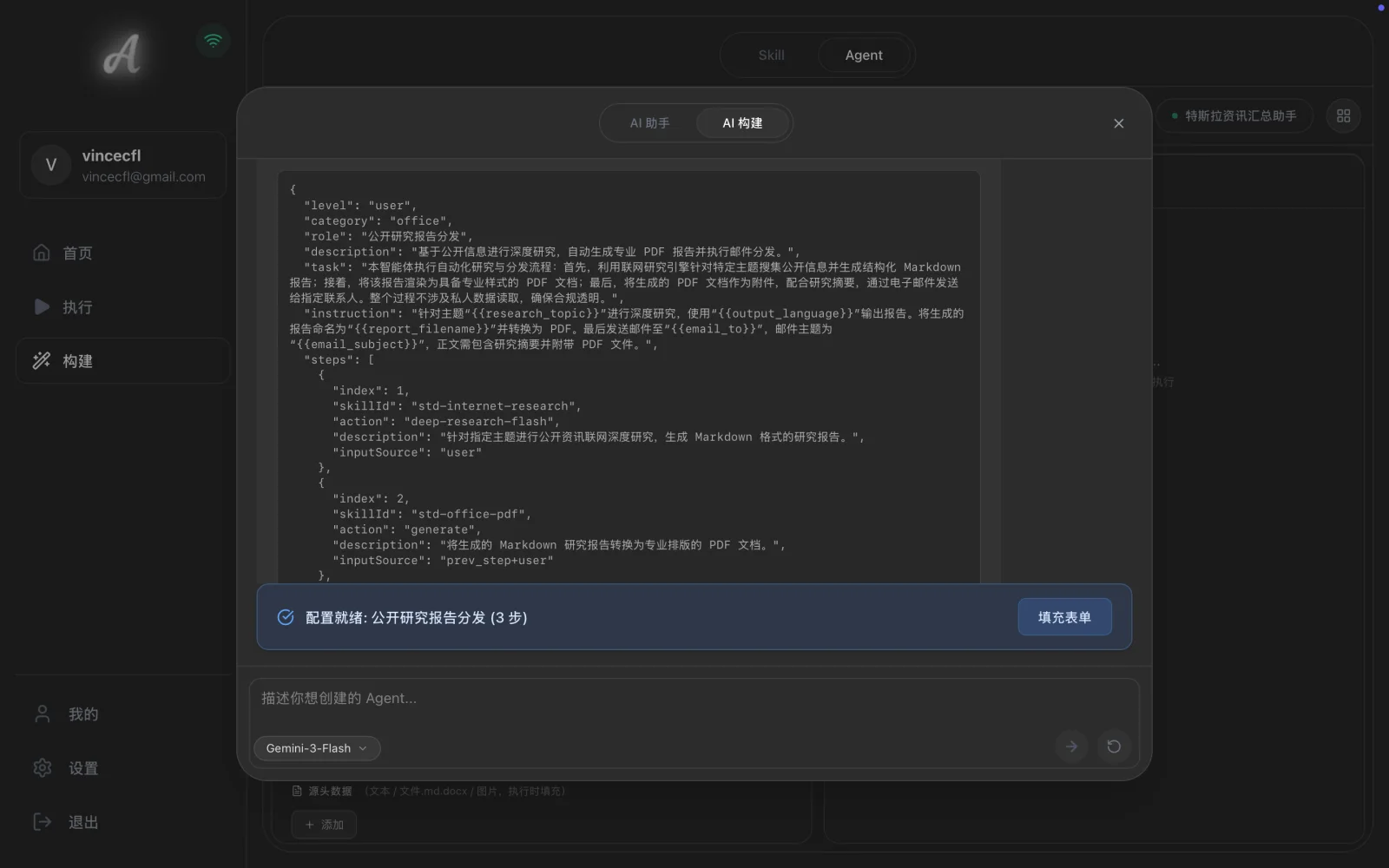Click the "inputSource": "prev_step+user" line
The width and height of the screenshot is (1389, 868).
(x=443, y=561)
